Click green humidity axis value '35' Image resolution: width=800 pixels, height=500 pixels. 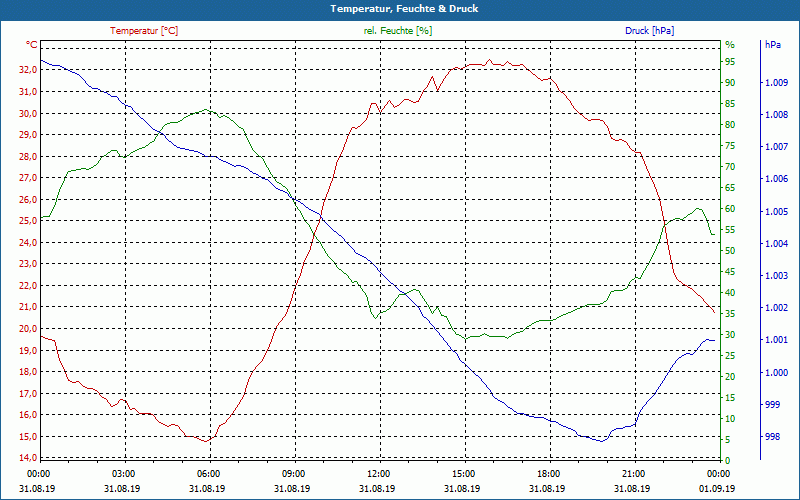pos(730,314)
